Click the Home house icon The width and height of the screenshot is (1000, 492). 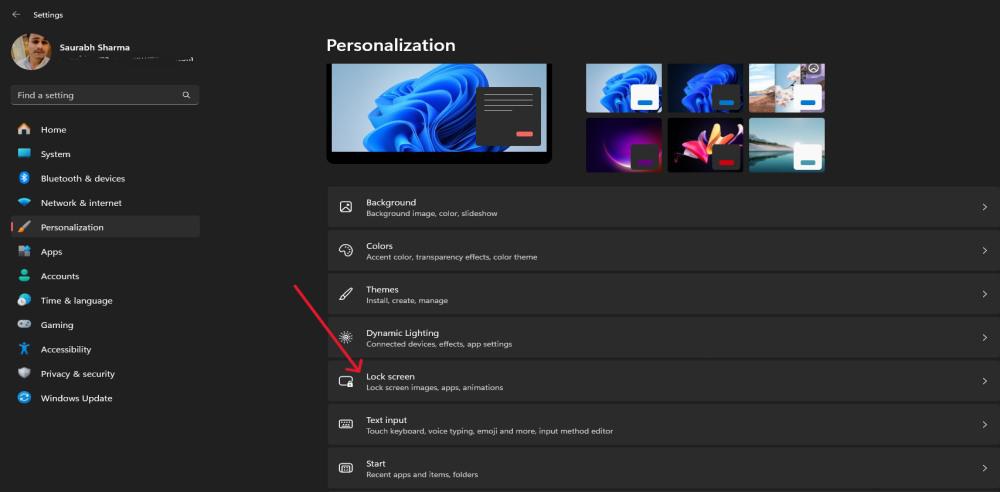click(x=24, y=130)
